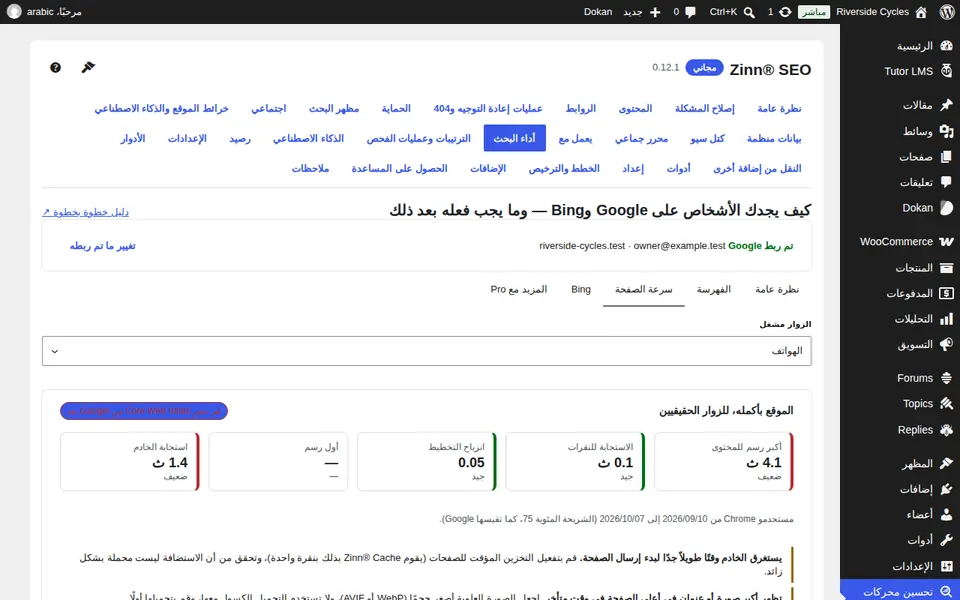Click the updates refresh icon
This screenshot has height=600, width=960.
coord(785,12)
